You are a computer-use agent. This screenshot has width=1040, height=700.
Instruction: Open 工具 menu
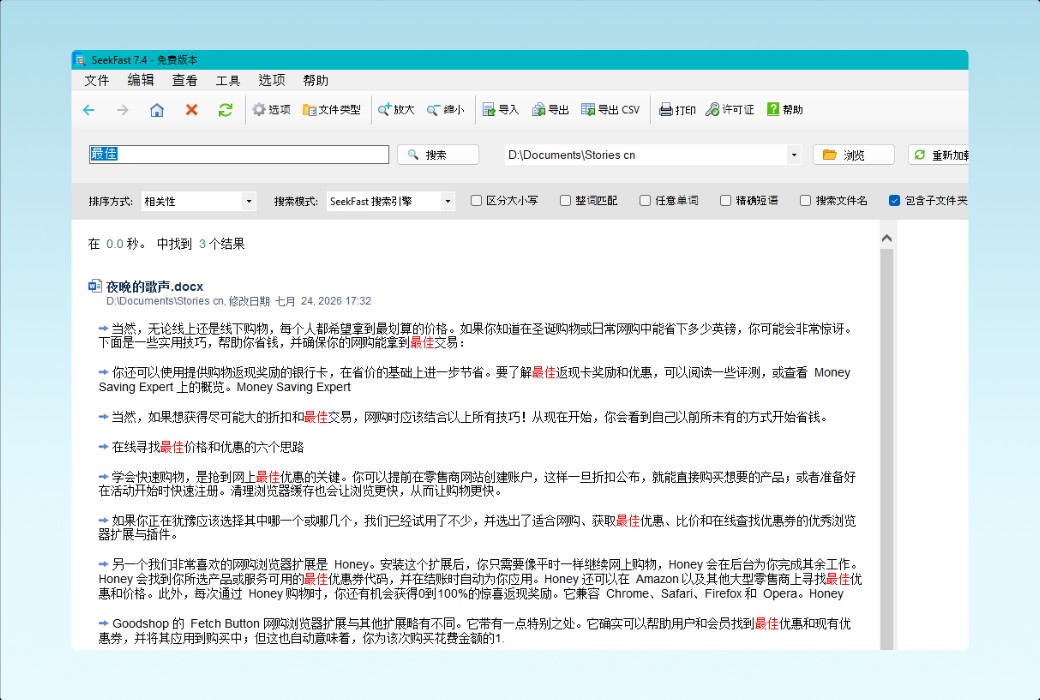click(x=228, y=80)
